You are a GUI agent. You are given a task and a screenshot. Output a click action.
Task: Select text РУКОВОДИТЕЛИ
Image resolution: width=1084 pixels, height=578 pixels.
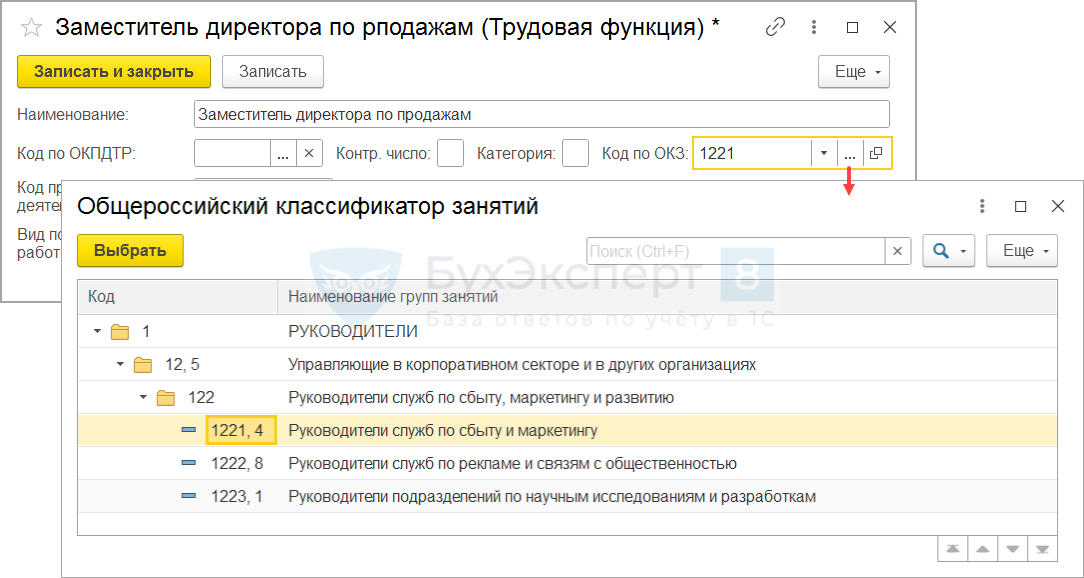click(353, 332)
